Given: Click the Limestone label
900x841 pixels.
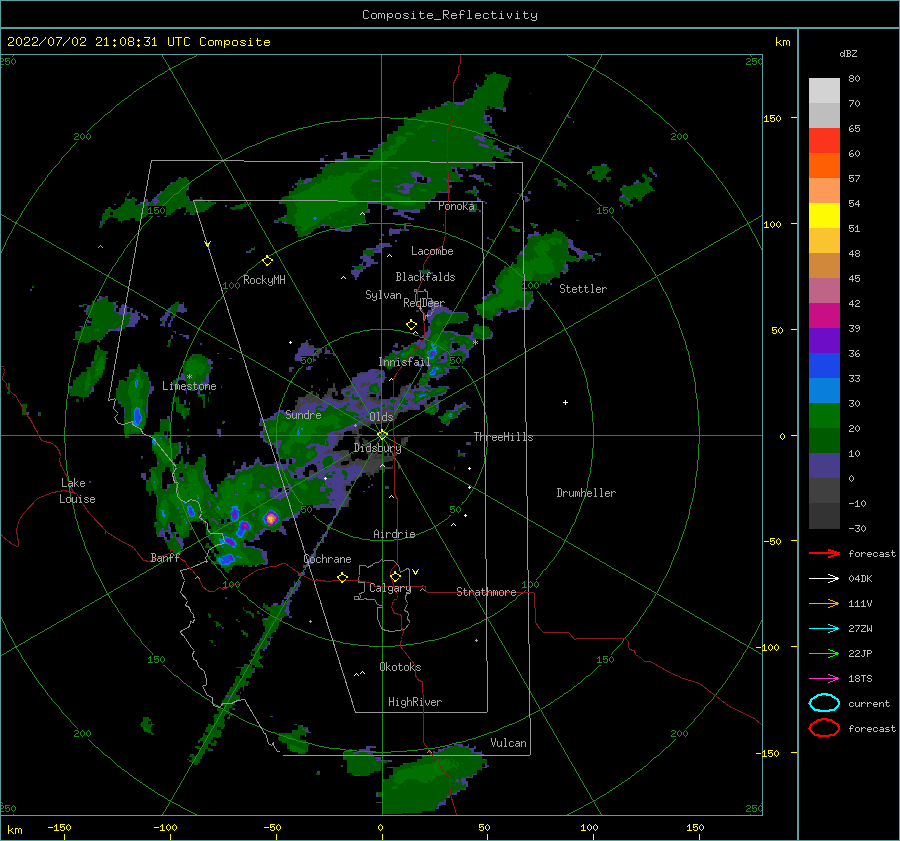Looking at the screenshot, I should (189, 386).
